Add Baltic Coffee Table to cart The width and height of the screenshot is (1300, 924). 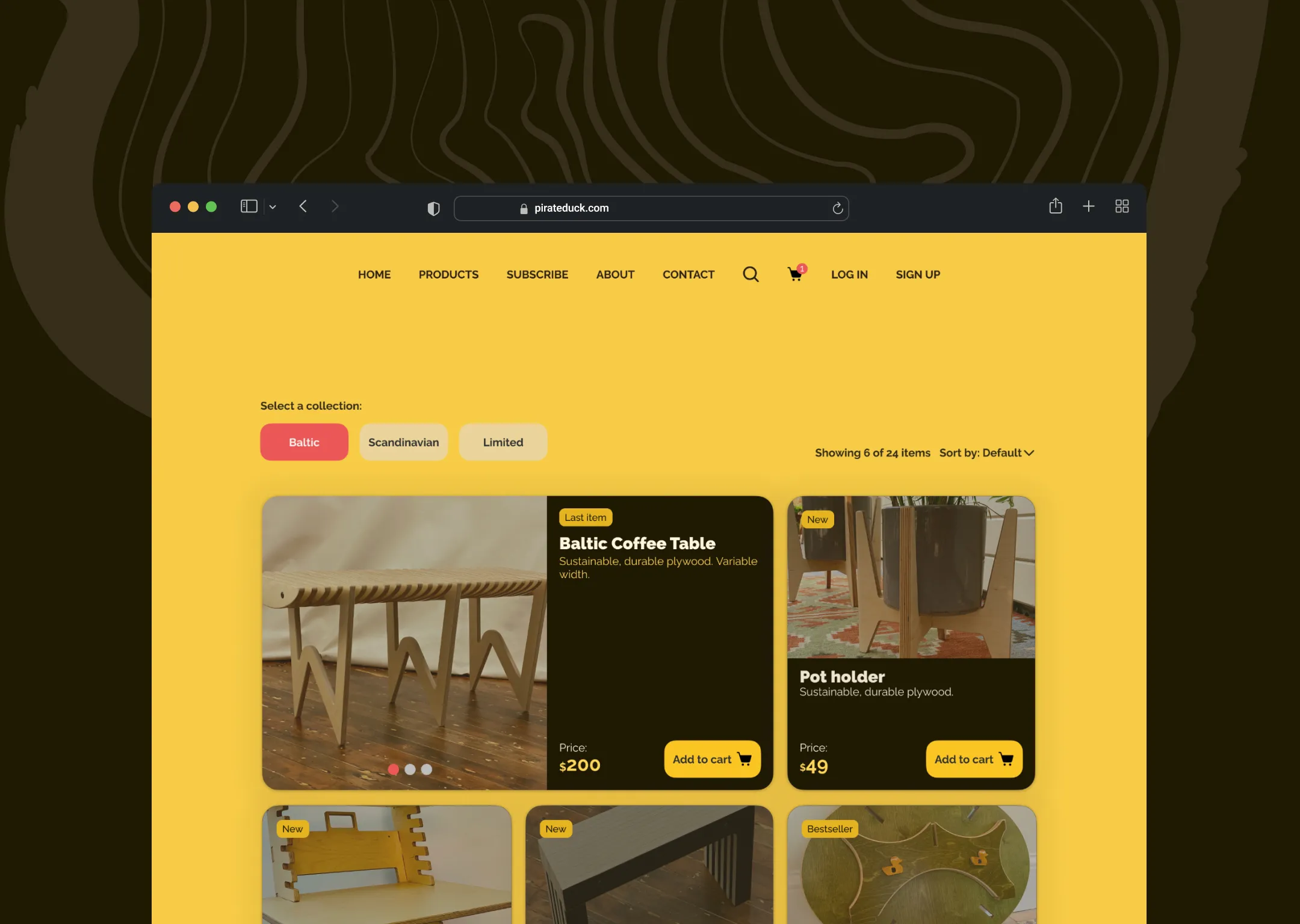712,759
